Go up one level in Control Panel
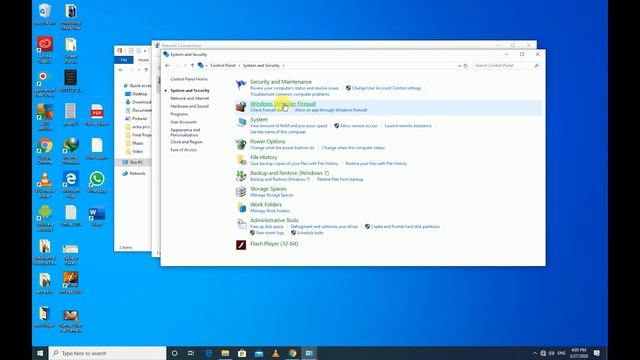The width and height of the screenshot is (640, 360). [x=192, y=65]
